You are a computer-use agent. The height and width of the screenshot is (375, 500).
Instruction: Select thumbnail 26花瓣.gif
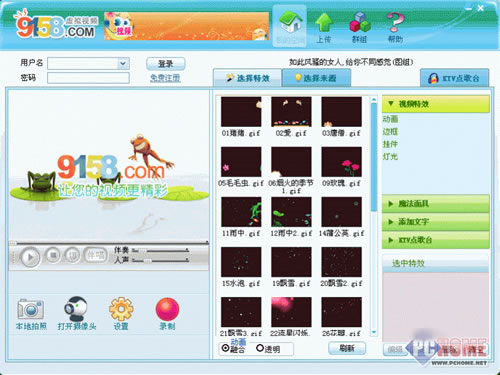tap(341, 312)
